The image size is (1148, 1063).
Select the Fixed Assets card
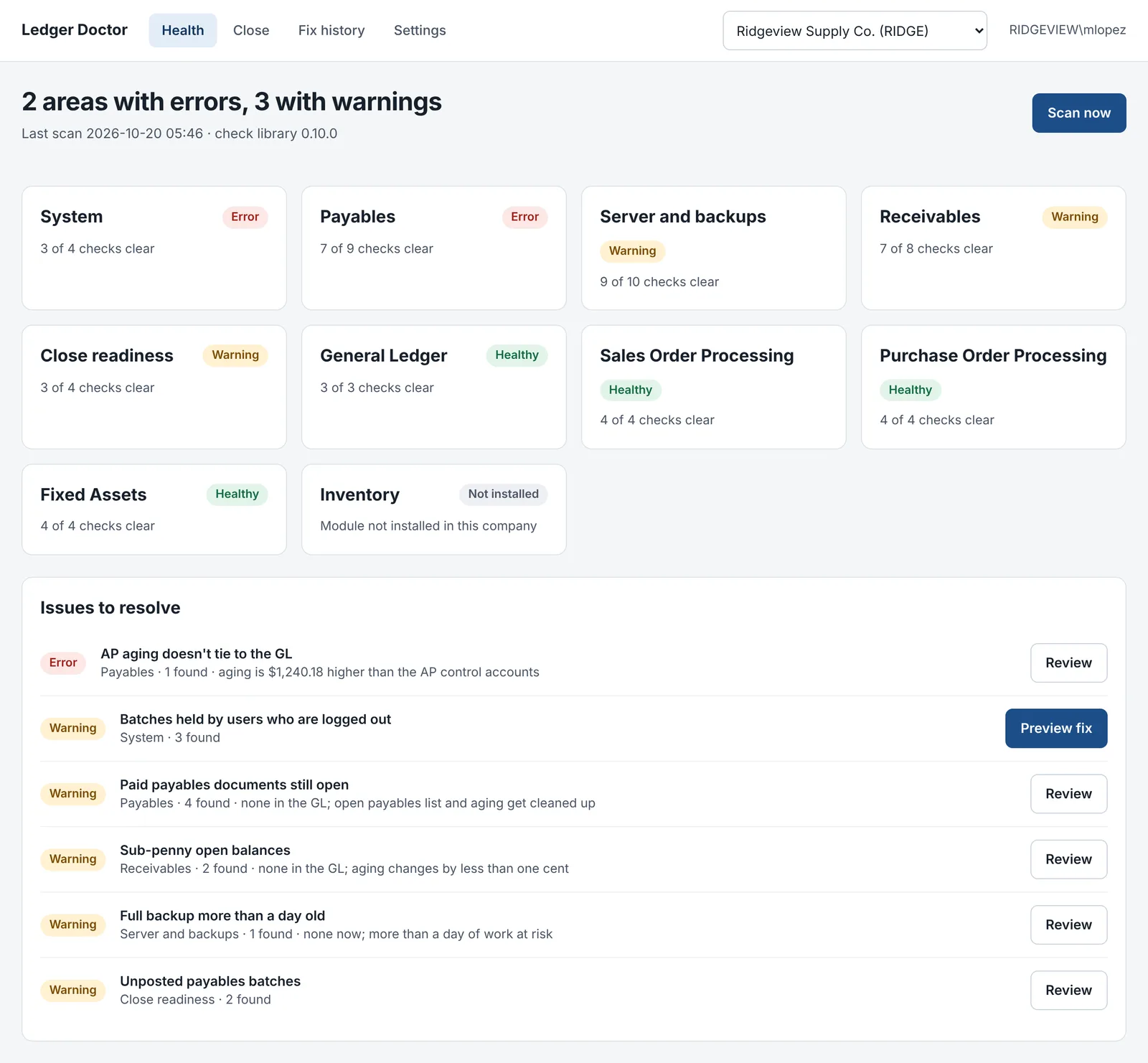point(154,510)
